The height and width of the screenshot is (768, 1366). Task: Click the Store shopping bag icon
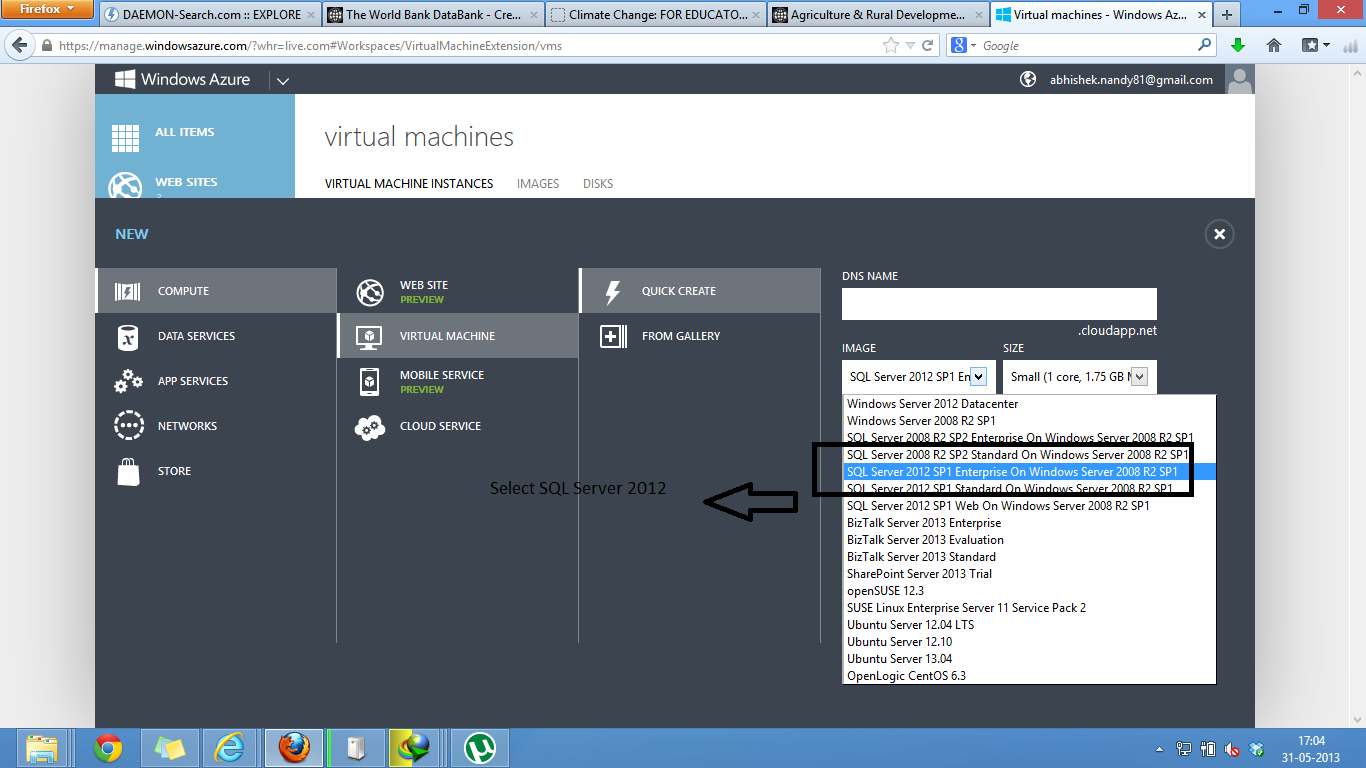[x=128, y=471]
